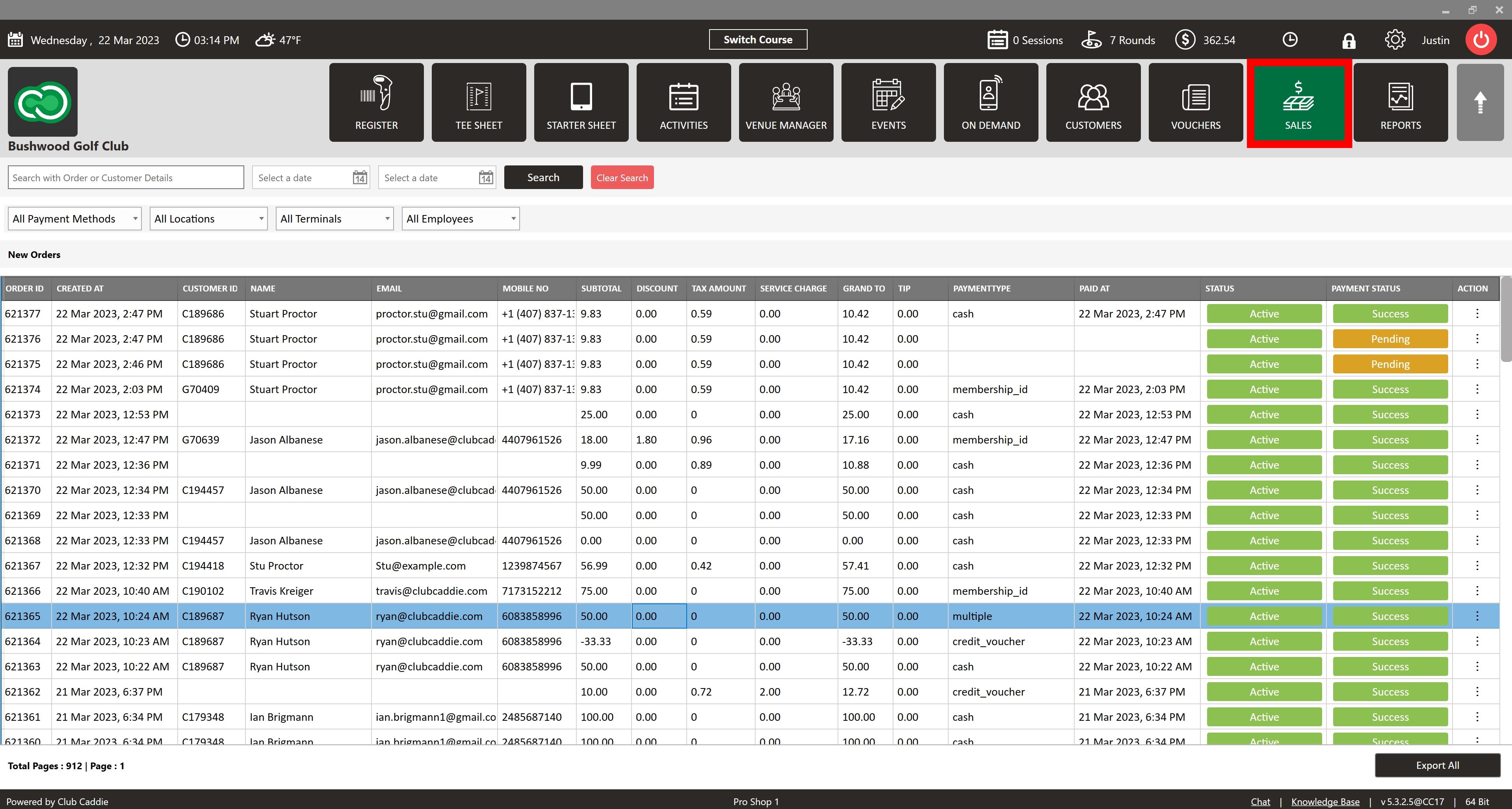The image size is (1512, 809).
Task: Click the lock screen padlock icon
Action: pos(1349,41)
